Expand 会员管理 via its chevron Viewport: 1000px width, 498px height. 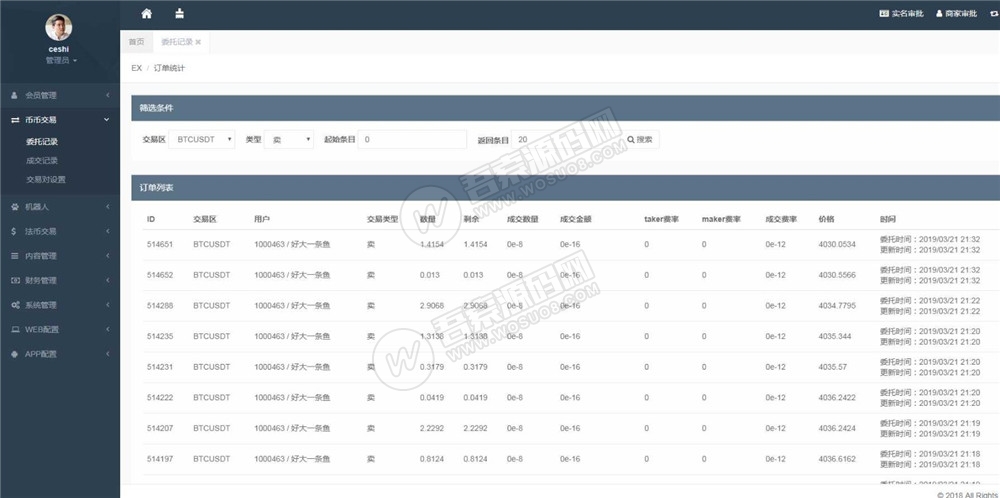[x=108, y=95]
